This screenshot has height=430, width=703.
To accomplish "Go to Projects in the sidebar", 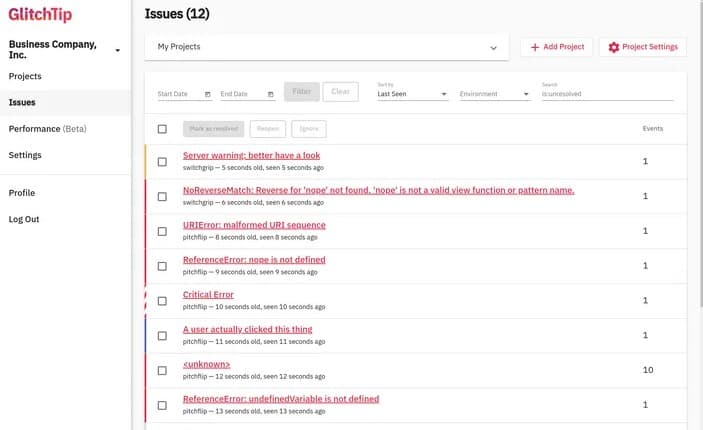I will click(25, 76).
